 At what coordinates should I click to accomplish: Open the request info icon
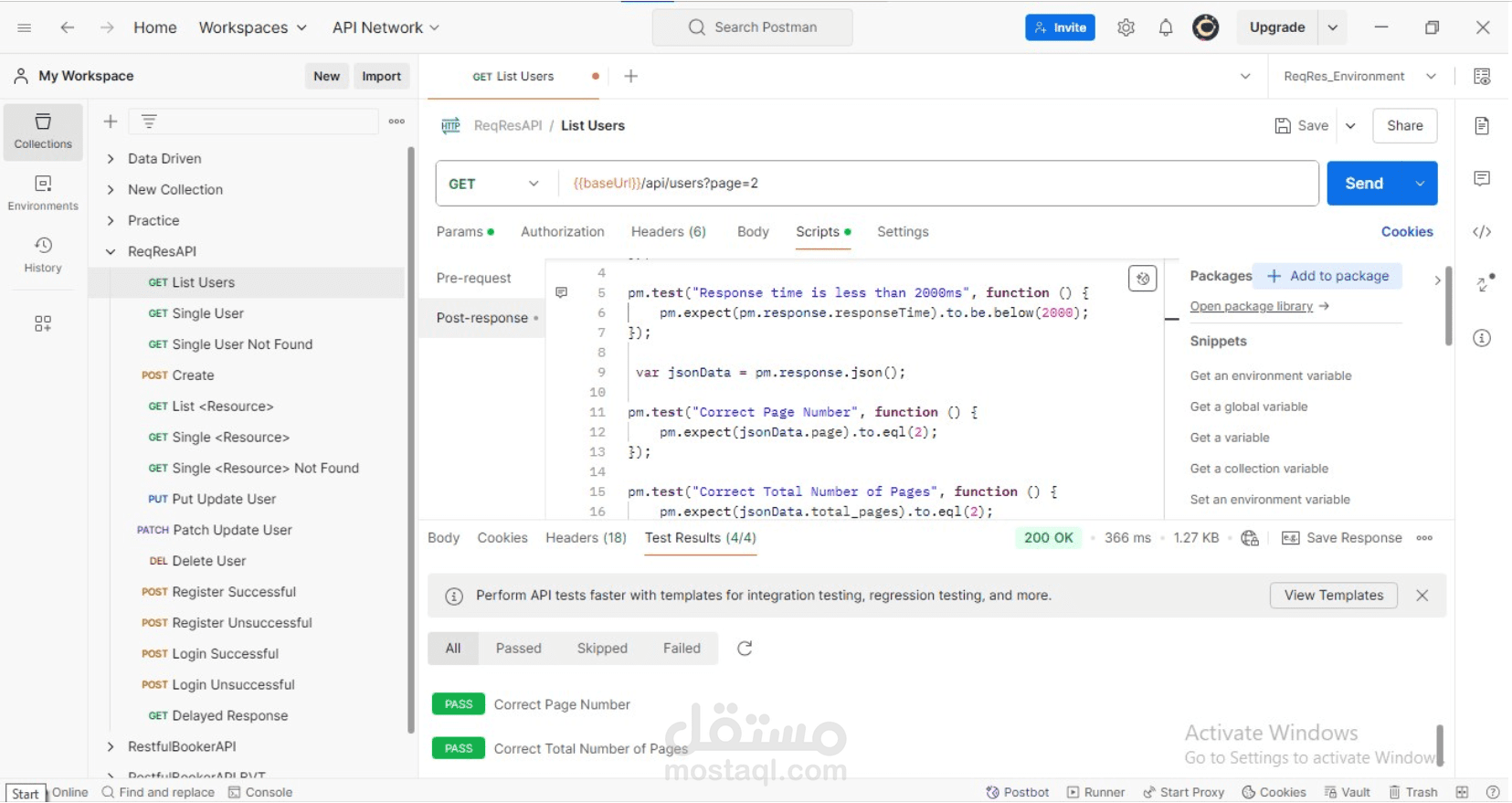(1482, 338)
